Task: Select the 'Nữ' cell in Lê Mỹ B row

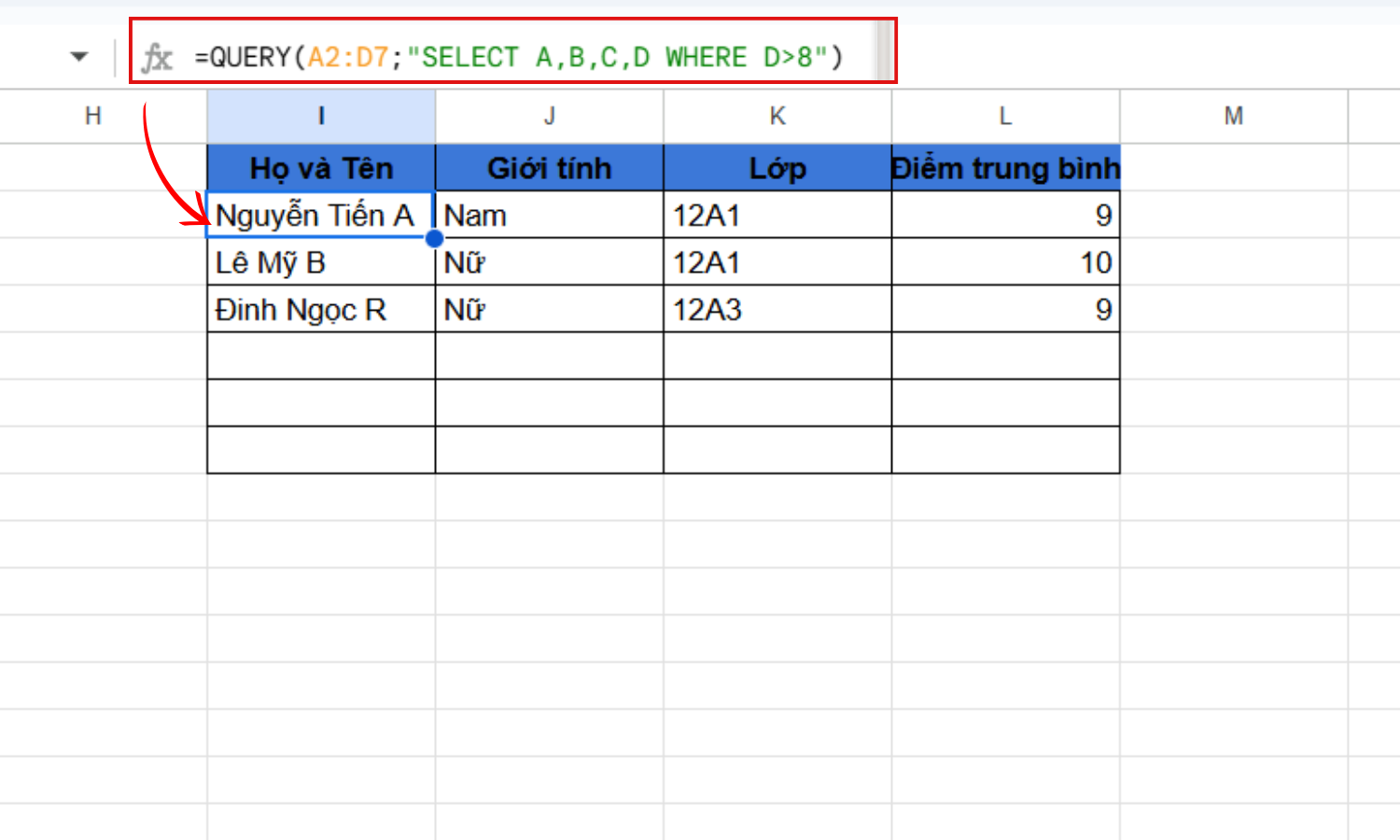Action: [550, 262]
